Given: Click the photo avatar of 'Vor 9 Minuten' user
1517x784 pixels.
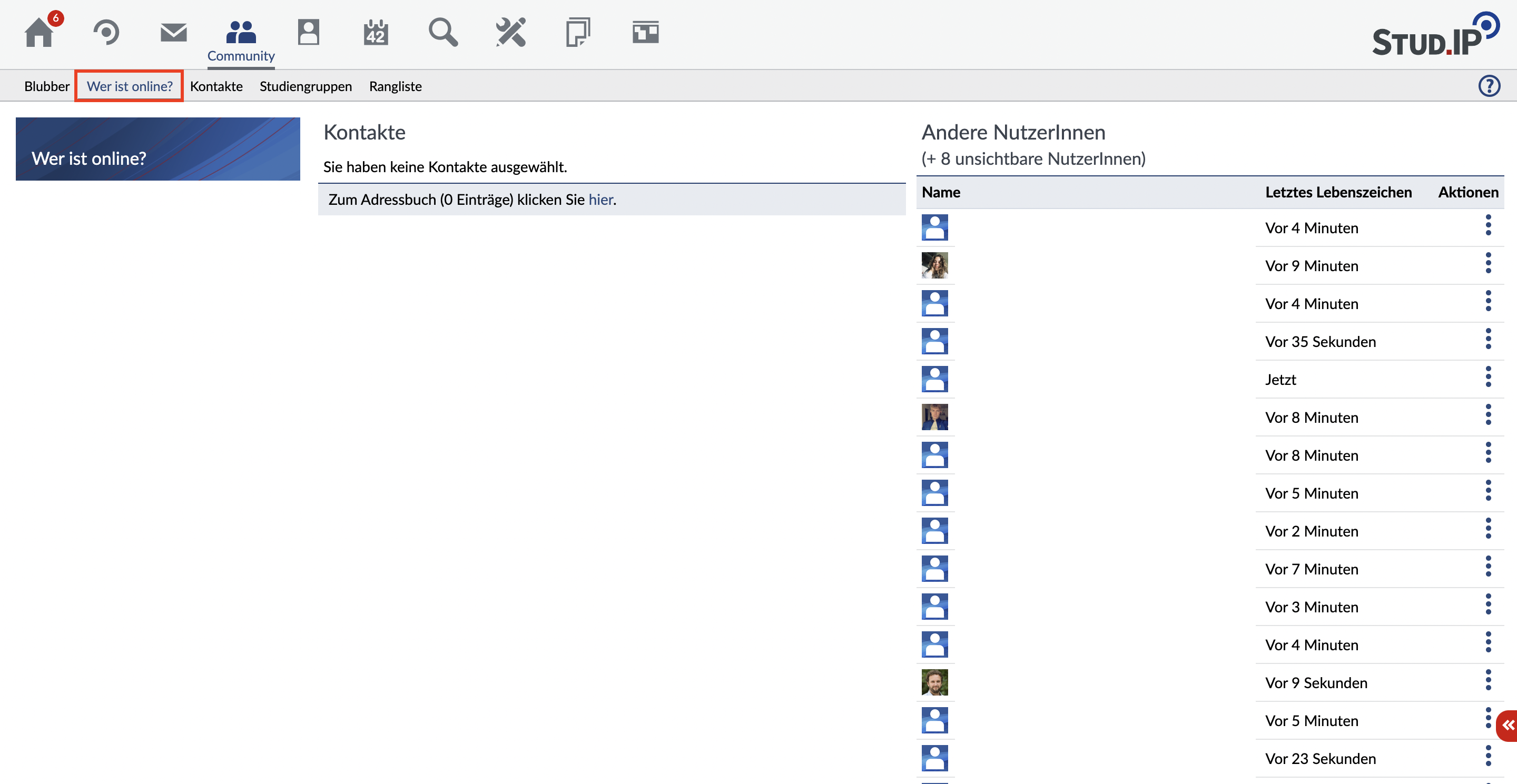Looking at the screenshot, I should click(934, 265).
